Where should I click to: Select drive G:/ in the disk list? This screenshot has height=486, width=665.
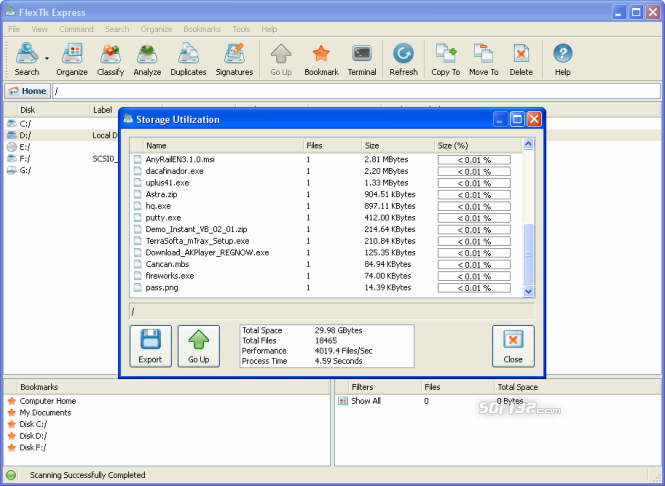pos(61,170)
